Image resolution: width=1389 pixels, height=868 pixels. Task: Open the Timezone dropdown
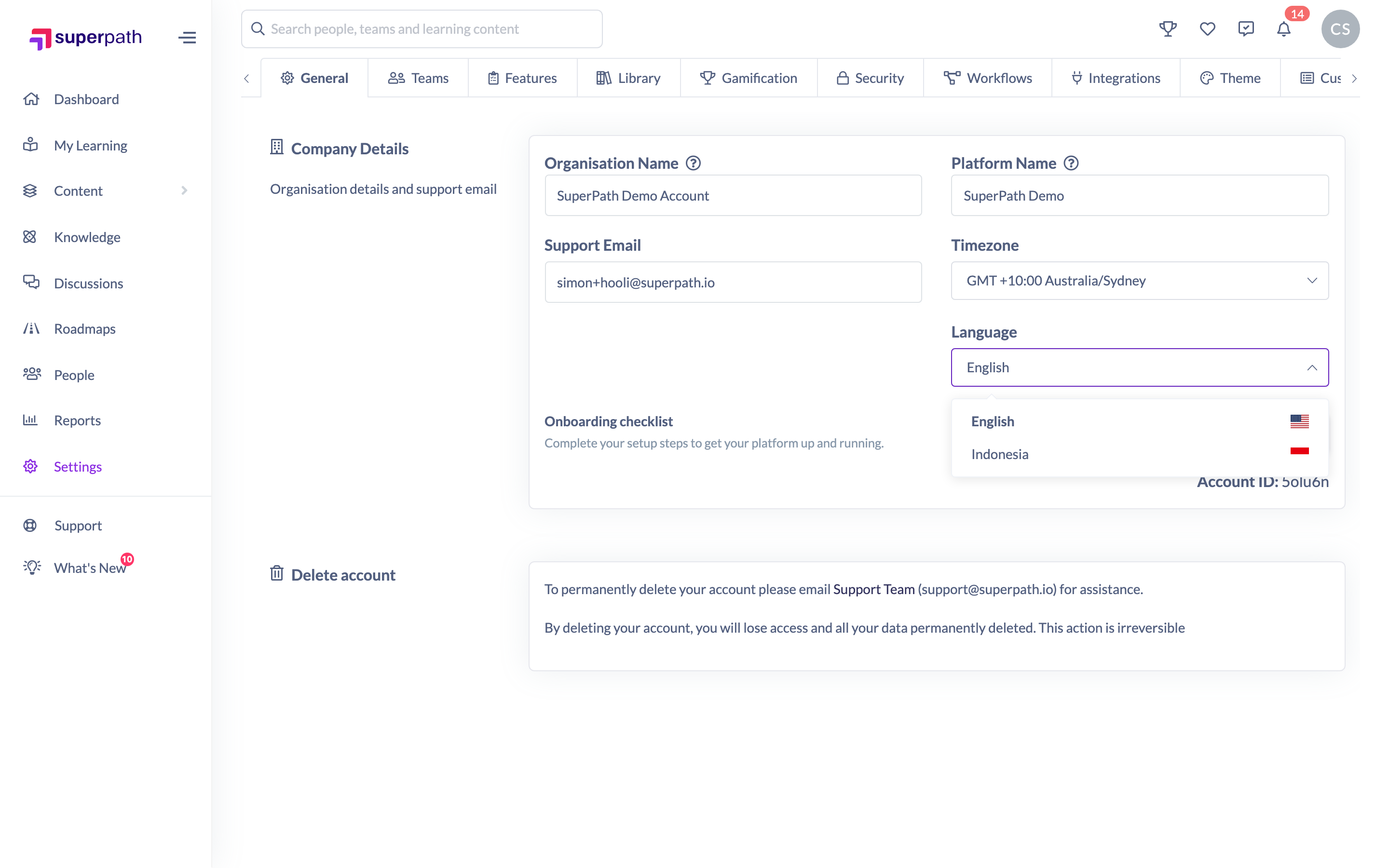(x=1139, y=281)
